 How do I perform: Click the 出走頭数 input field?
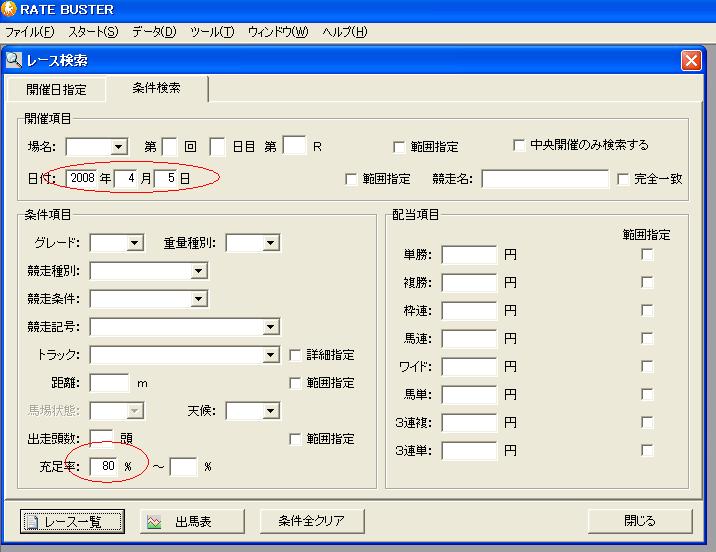[x=101, y=438]
